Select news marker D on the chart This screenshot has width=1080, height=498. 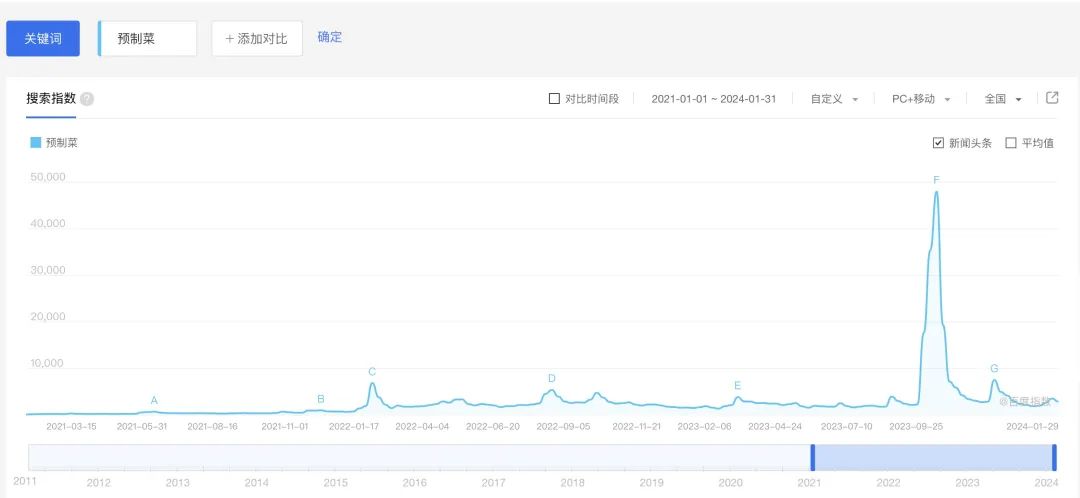552,379
